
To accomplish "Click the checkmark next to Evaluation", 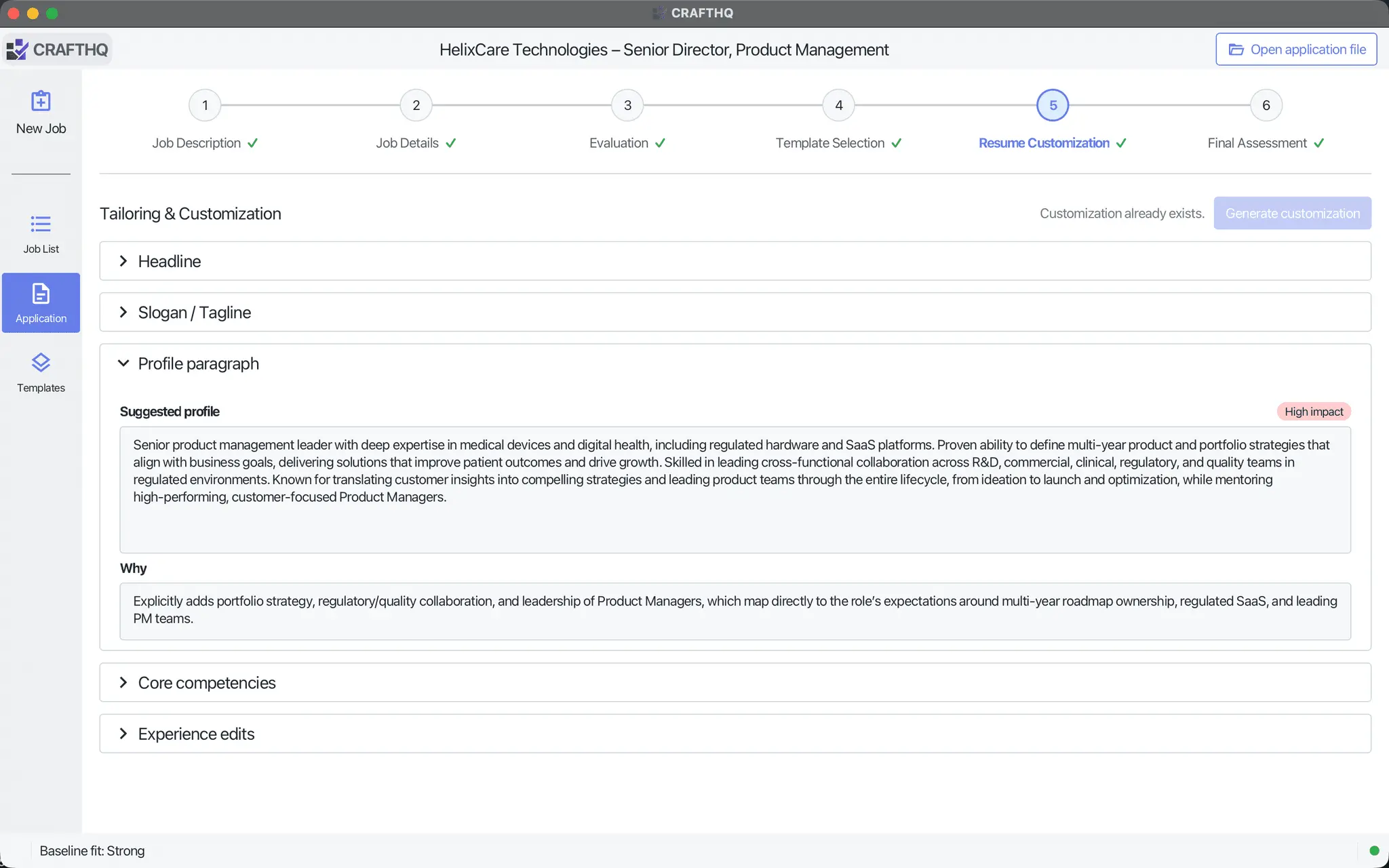I will tap(660, 143).
